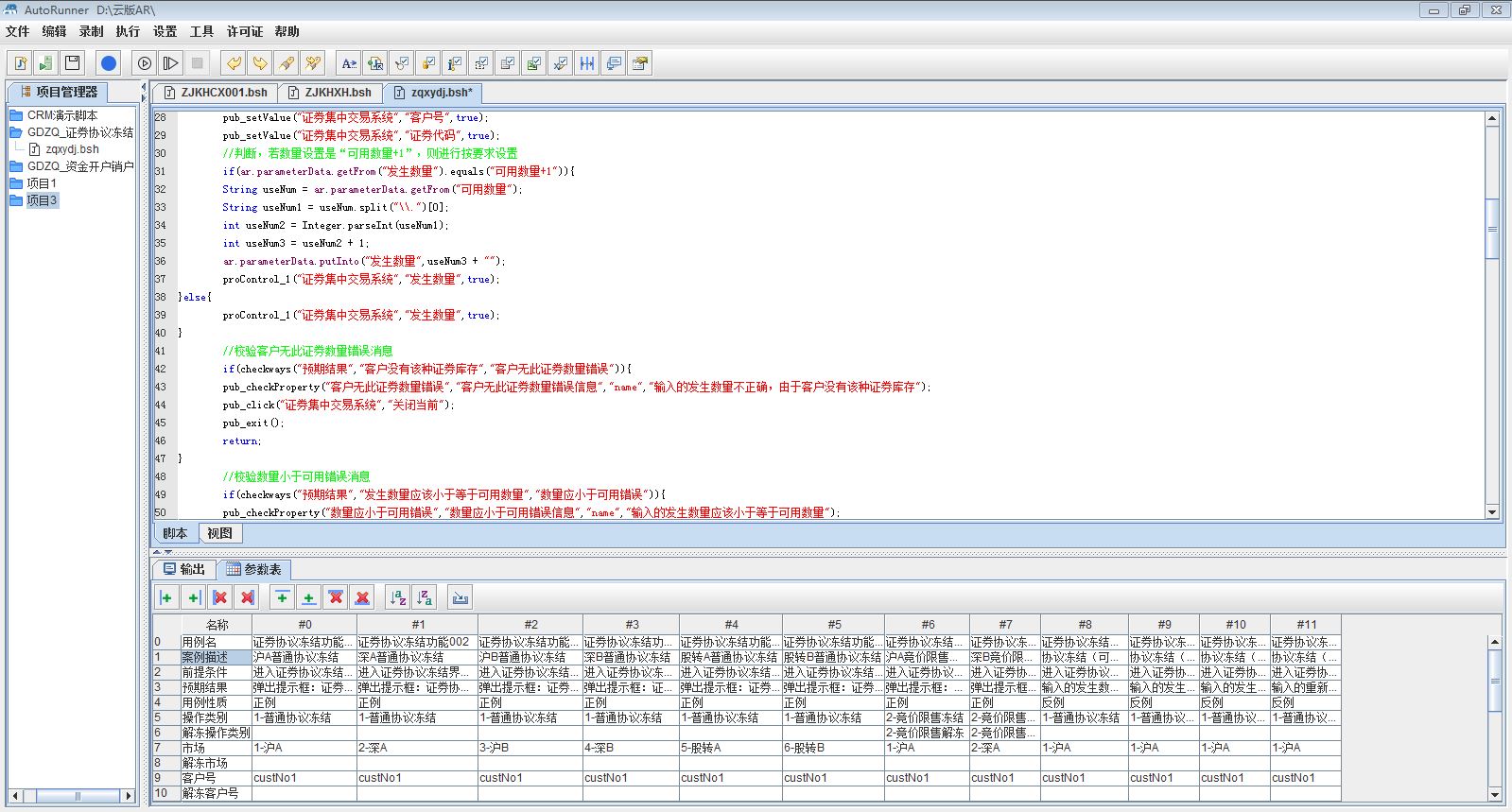This screenshot has height=812, width=1512.
Task: Click the splitter arrows above the 输出 tab
Action: [163, 552]
